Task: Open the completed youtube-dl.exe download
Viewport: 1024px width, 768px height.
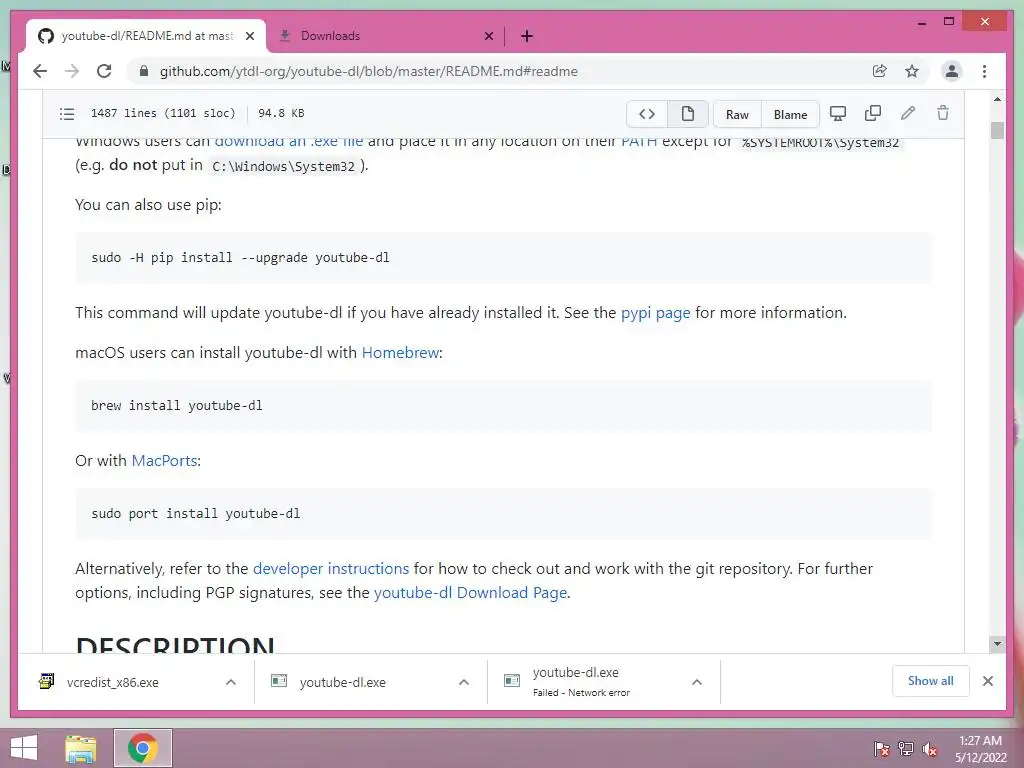Action: pyautogui.click(x=342, y=682)
